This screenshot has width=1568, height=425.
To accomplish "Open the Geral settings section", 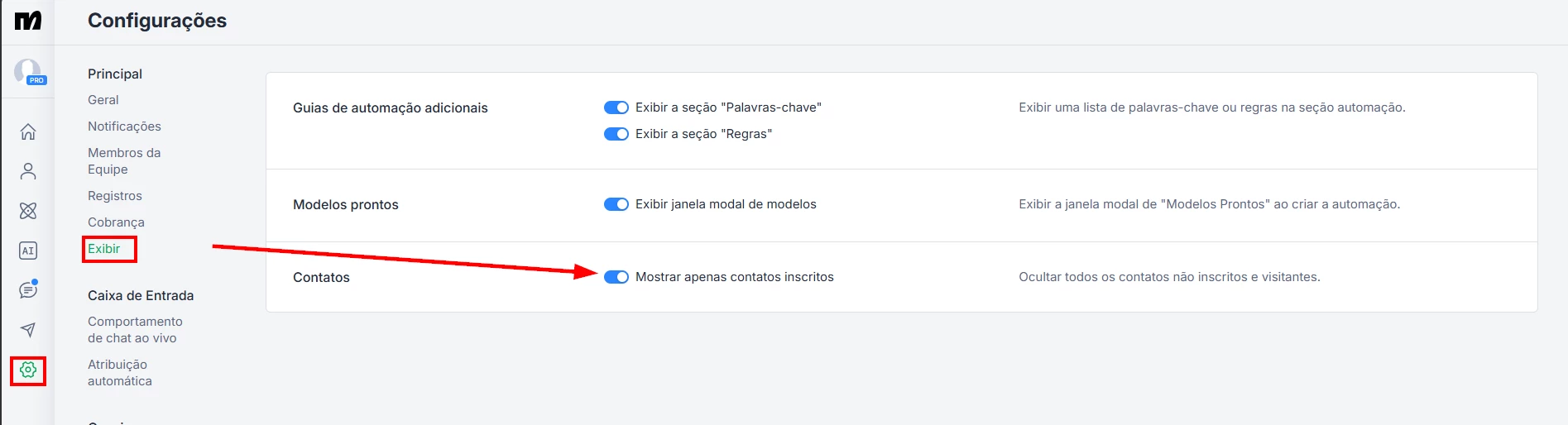I will 103,100.
